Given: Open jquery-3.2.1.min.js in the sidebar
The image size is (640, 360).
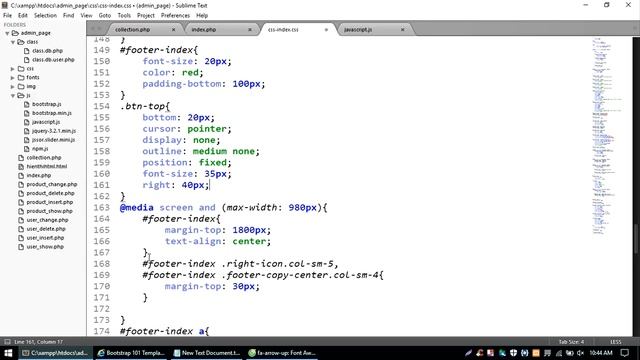Looking at the screenshot, I should coord(54,131).
